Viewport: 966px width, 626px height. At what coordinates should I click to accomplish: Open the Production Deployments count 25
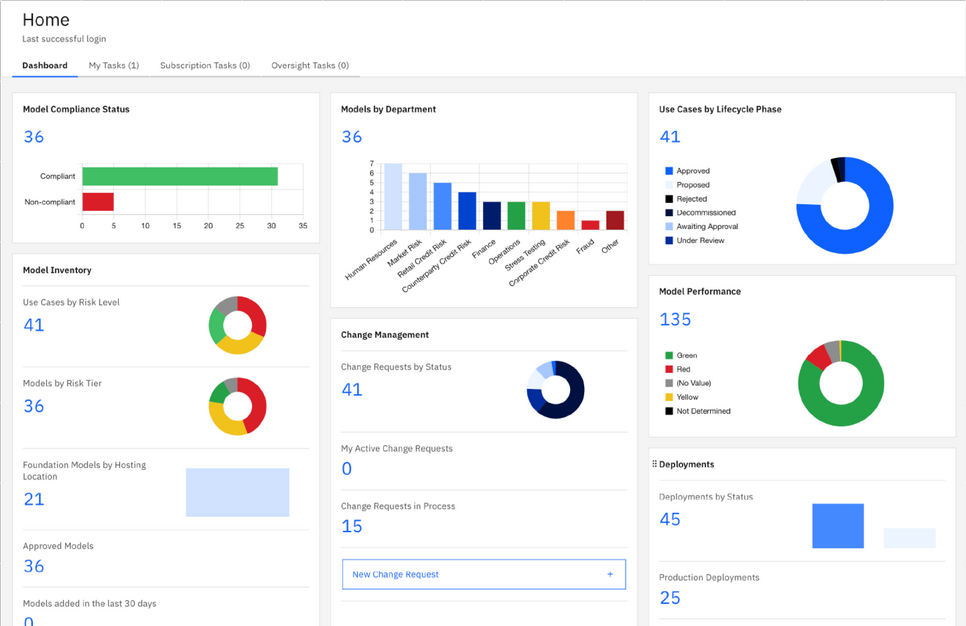(670, 598)
